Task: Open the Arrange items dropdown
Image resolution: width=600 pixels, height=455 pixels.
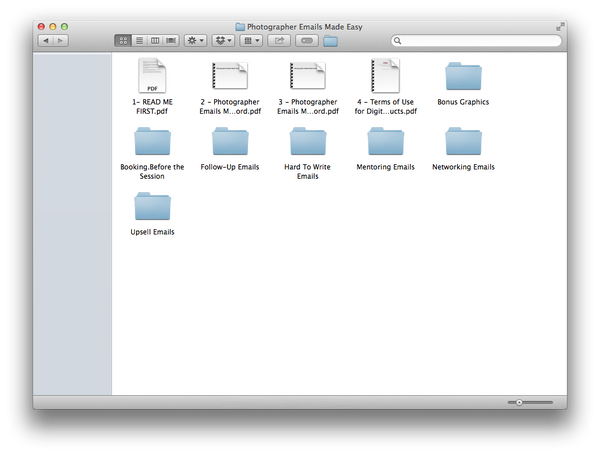Action: (x=251, y=41)
